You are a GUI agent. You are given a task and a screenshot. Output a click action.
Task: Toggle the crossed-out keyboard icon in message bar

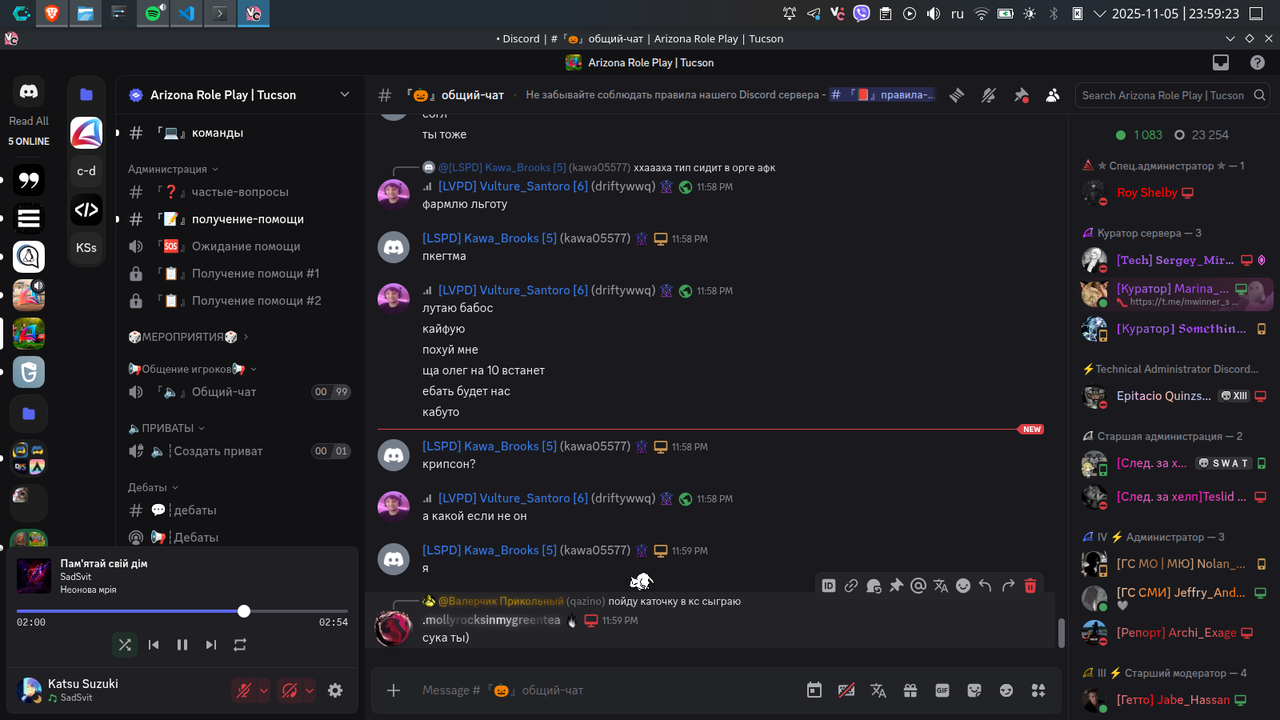846,690
